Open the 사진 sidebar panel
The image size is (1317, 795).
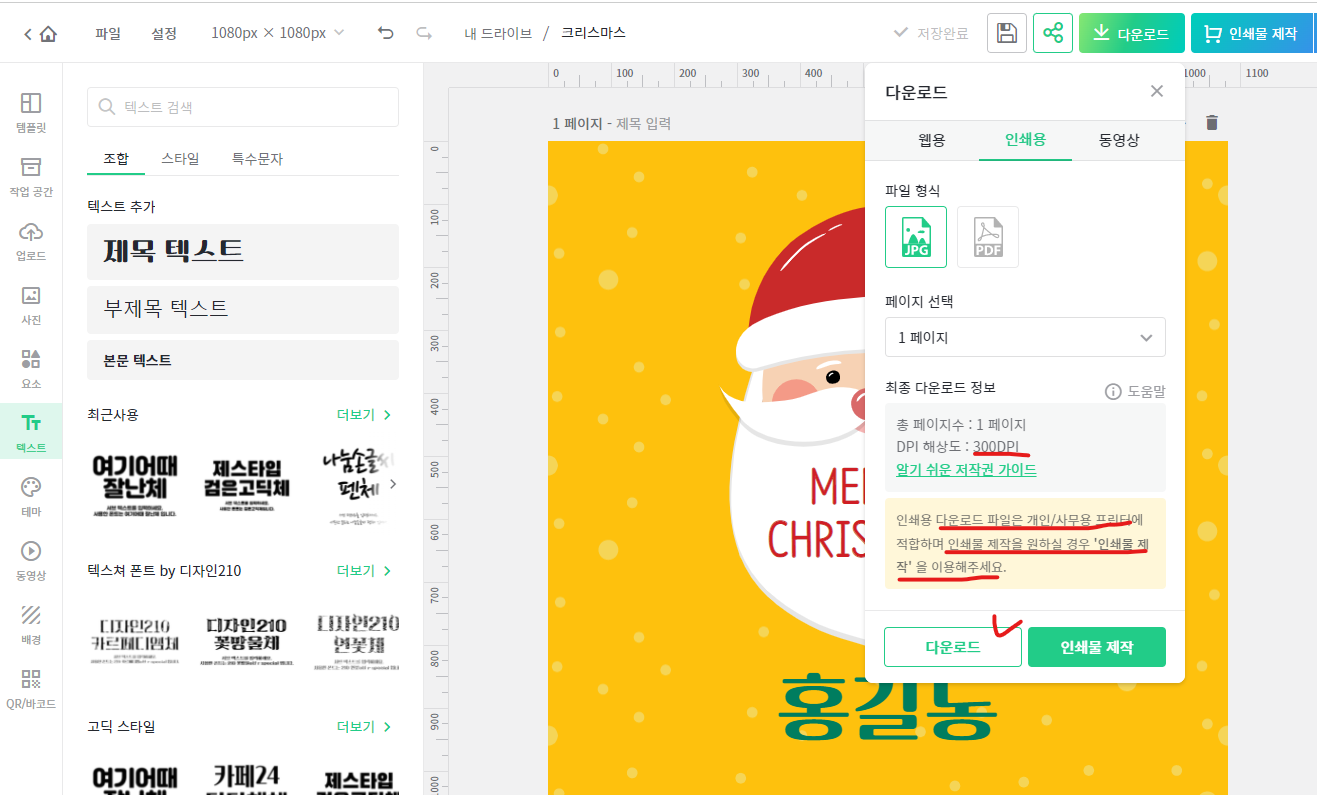[31, 304]
